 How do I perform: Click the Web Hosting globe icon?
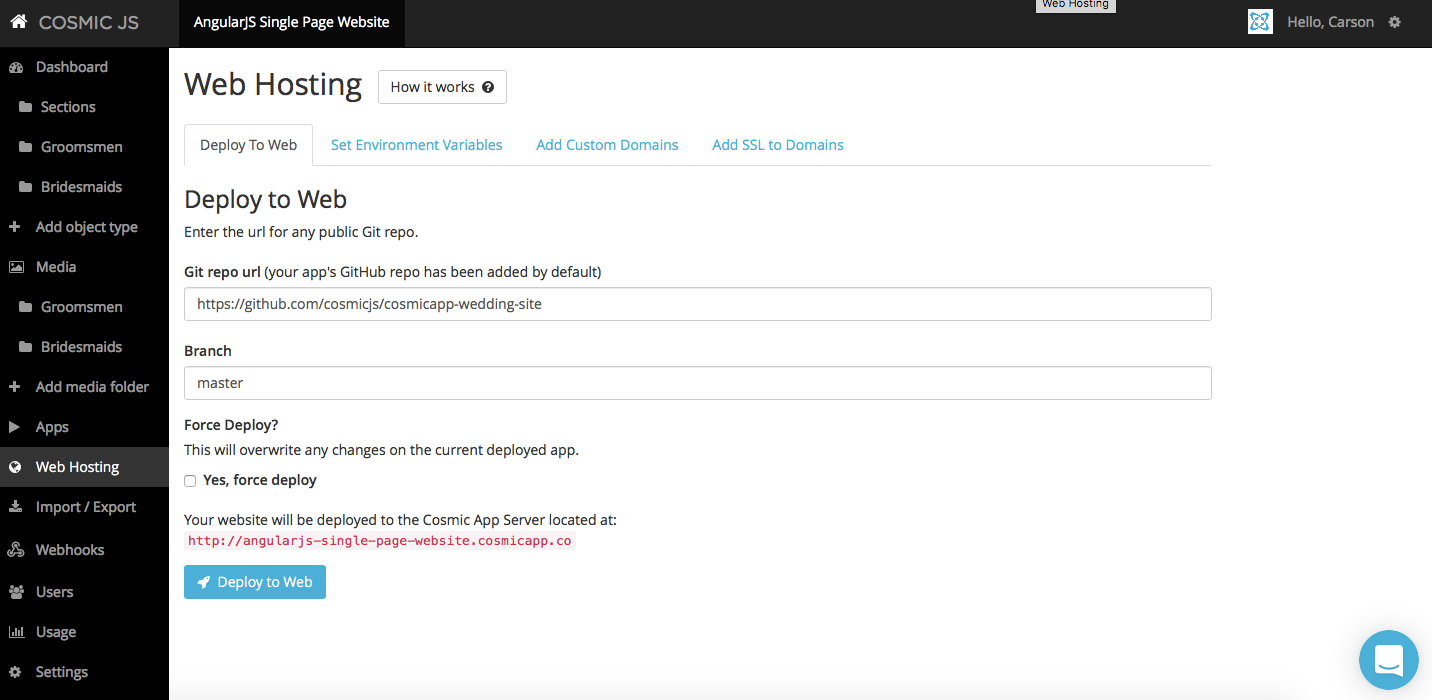(x=15, y=467)
